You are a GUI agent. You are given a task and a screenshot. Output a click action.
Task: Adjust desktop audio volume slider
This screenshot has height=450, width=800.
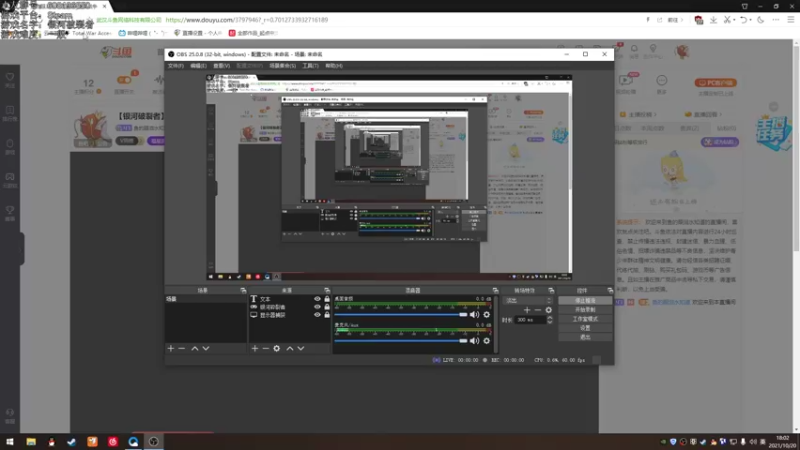401,315
